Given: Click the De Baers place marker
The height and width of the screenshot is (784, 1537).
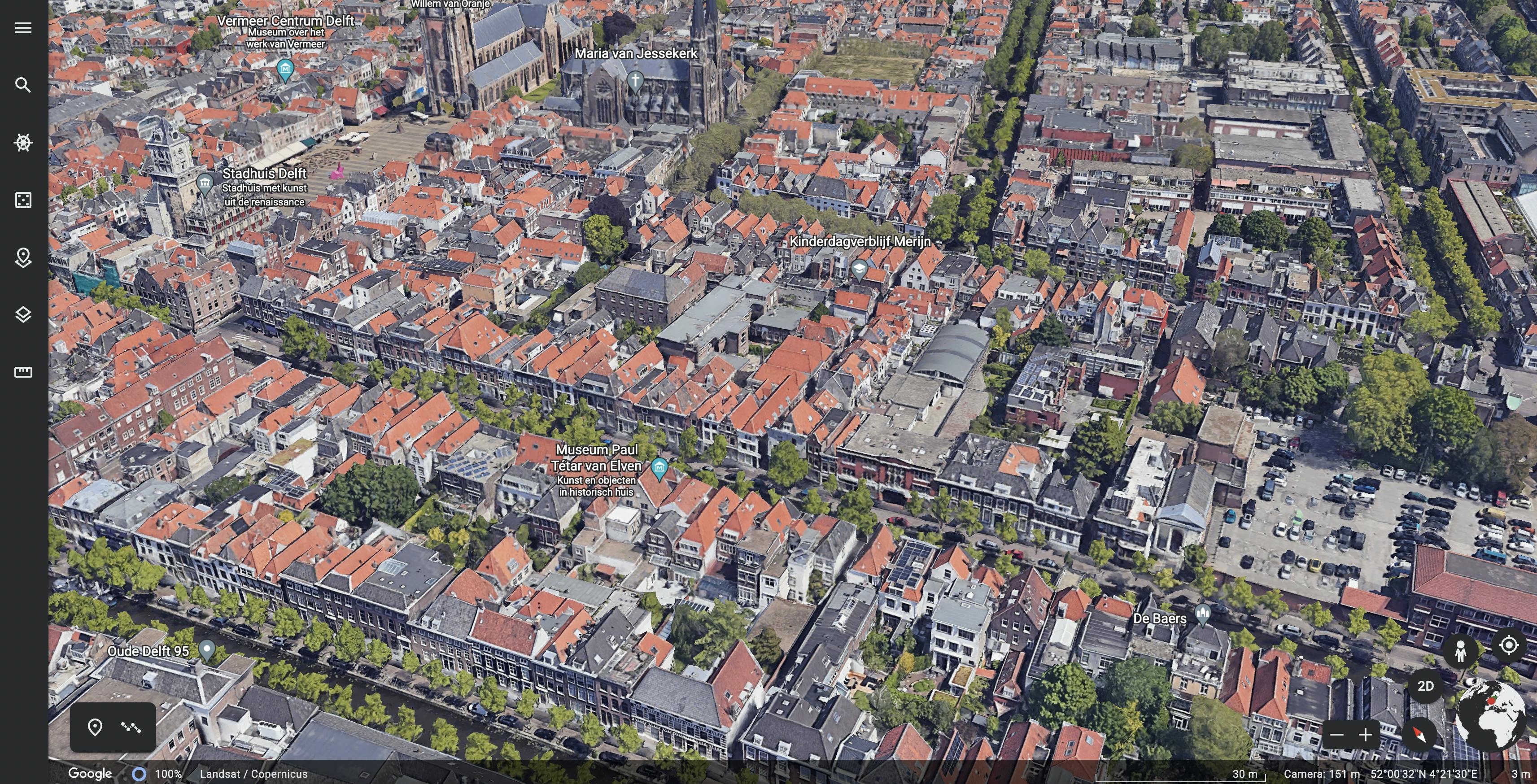Looking at the screenshot, I should click(x=1203, y=614).
